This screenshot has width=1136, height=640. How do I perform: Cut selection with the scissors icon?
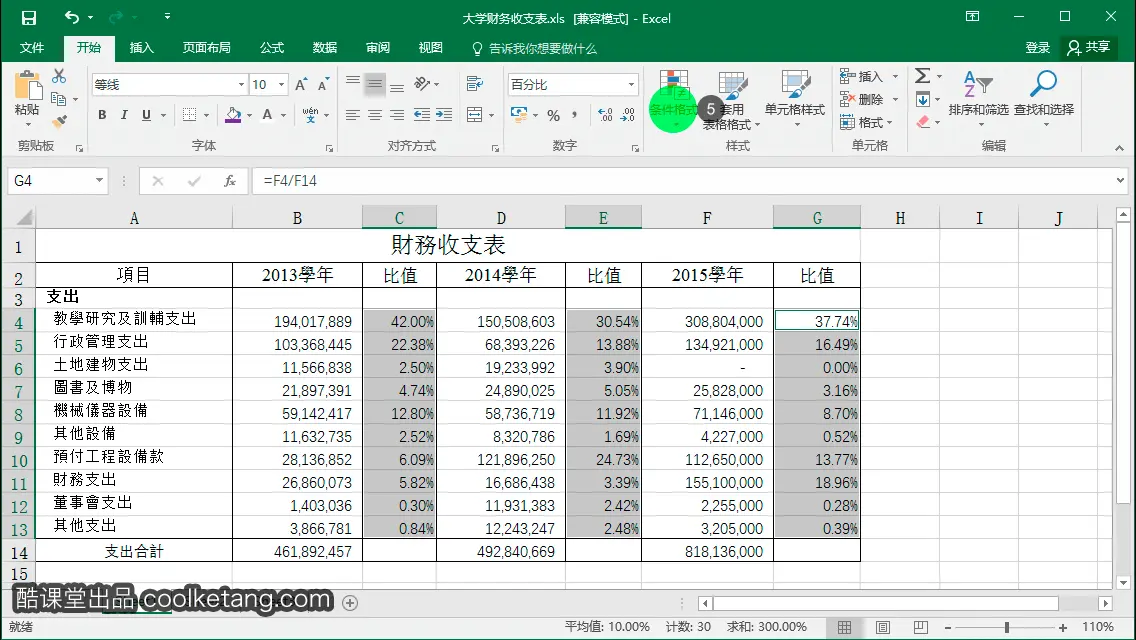59,76
